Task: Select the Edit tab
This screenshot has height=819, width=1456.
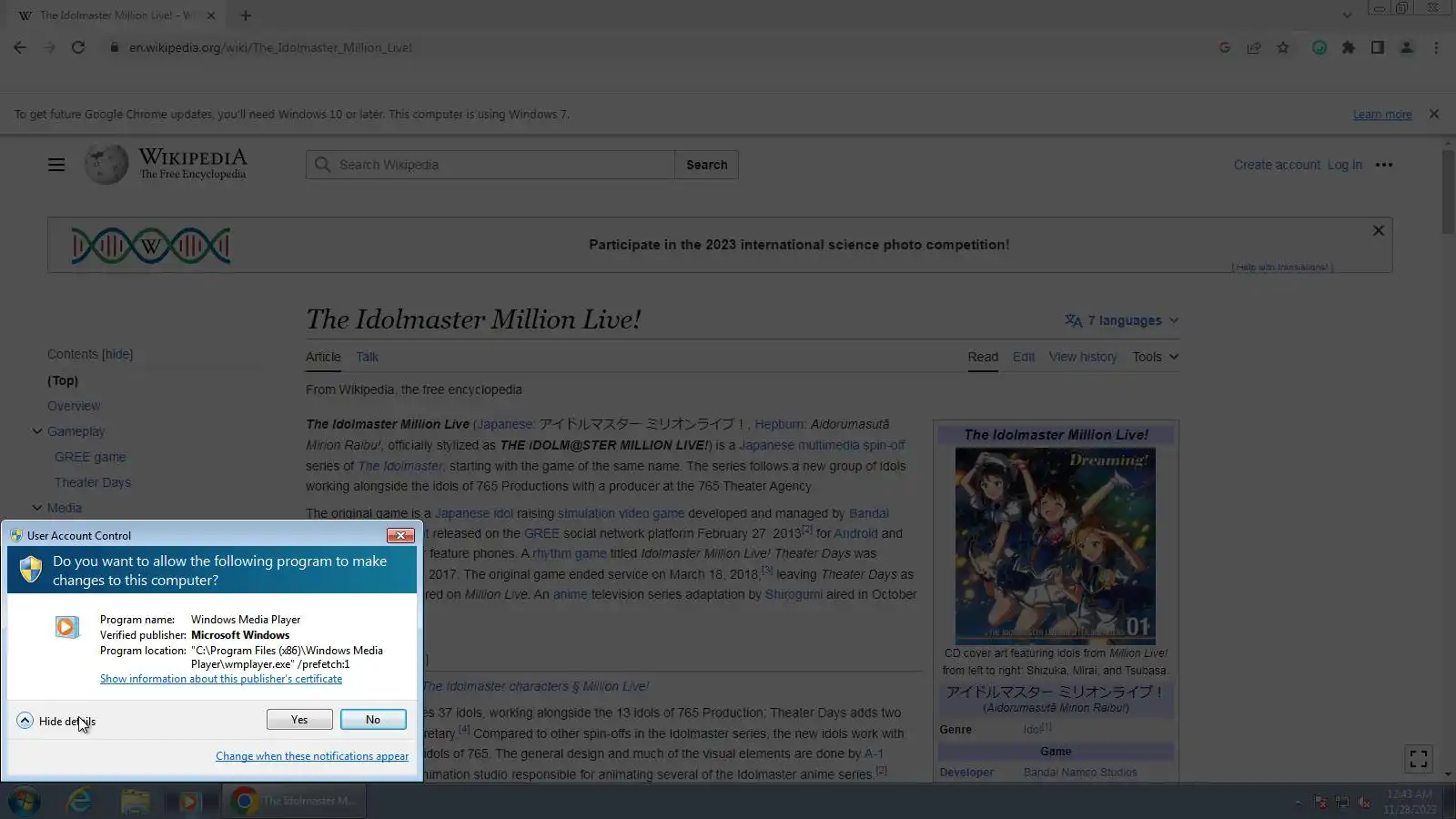Action: 1024,357
